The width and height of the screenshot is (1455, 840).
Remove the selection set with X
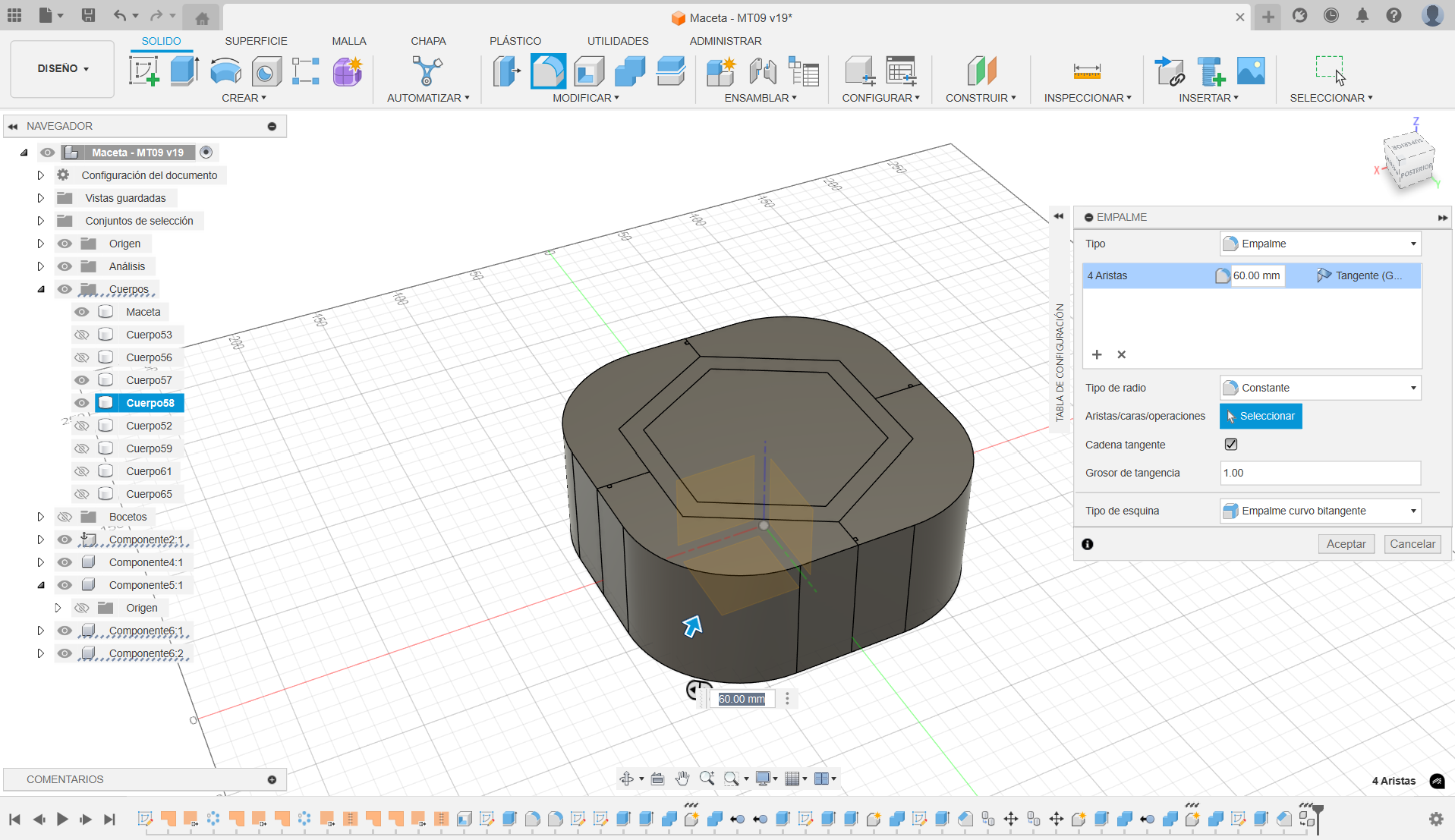1121,354
